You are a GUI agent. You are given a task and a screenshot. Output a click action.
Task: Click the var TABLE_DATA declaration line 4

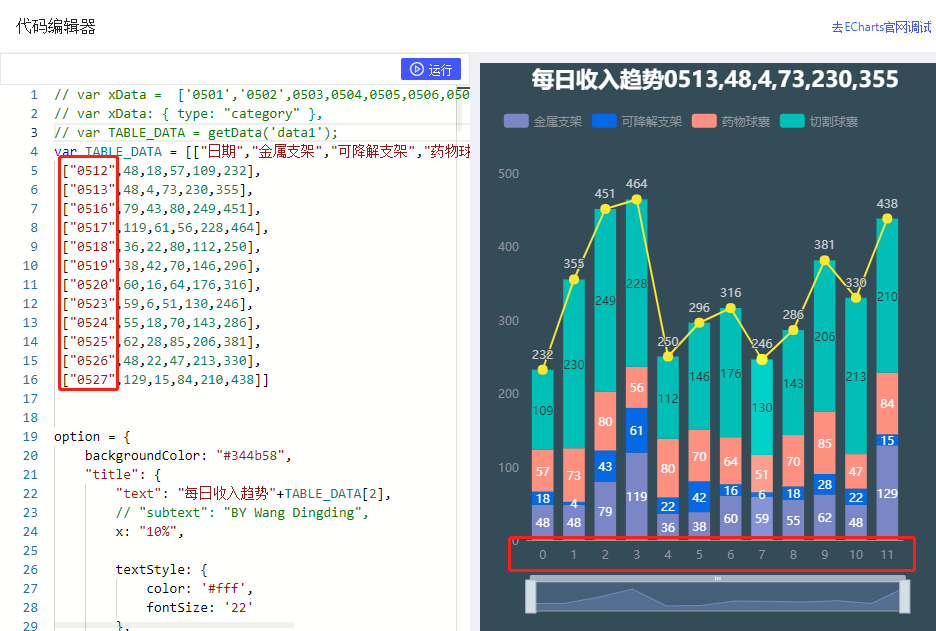coord(261,152)
